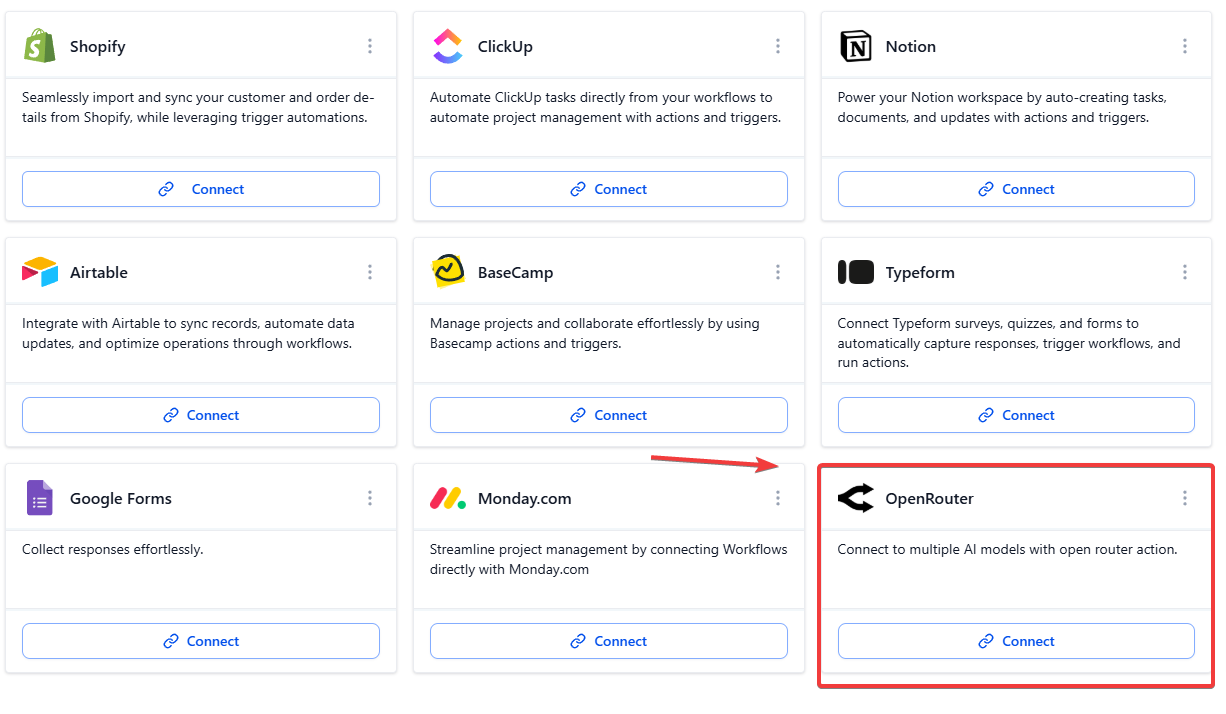Click Connect under Google Forms

pos(201,641)
